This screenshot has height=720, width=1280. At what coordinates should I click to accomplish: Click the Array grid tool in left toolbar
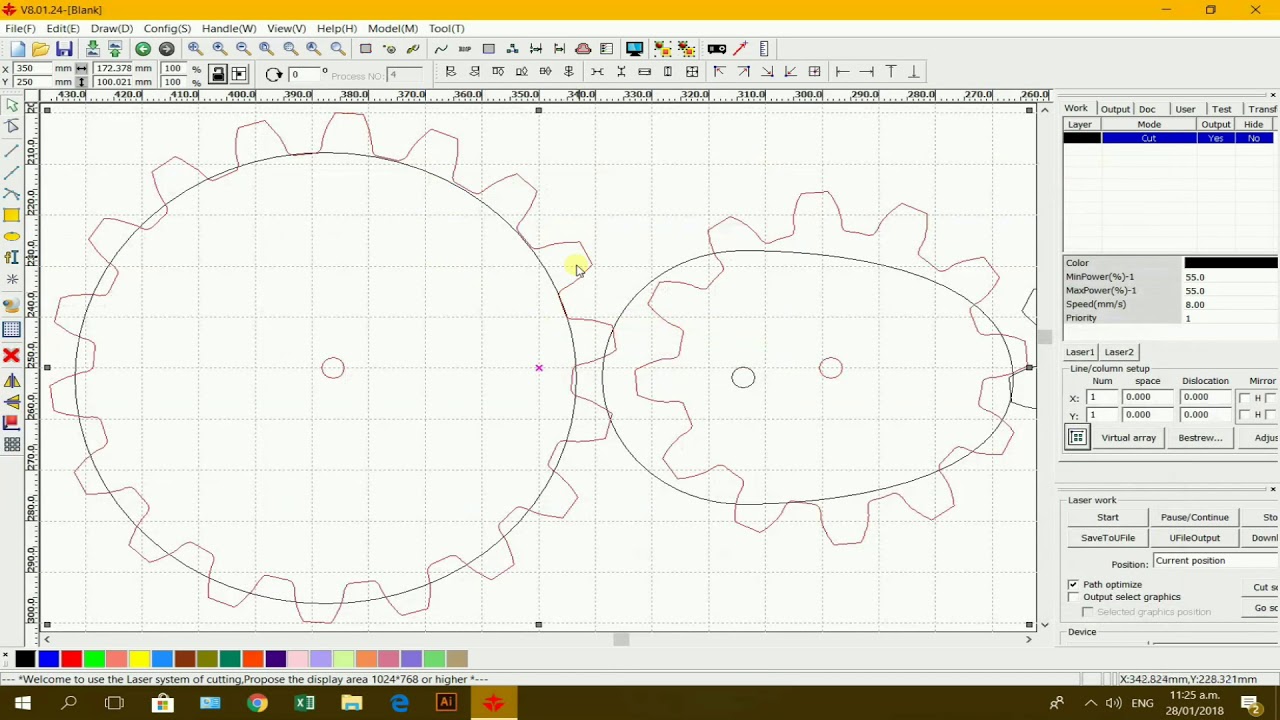pos(12,444)
